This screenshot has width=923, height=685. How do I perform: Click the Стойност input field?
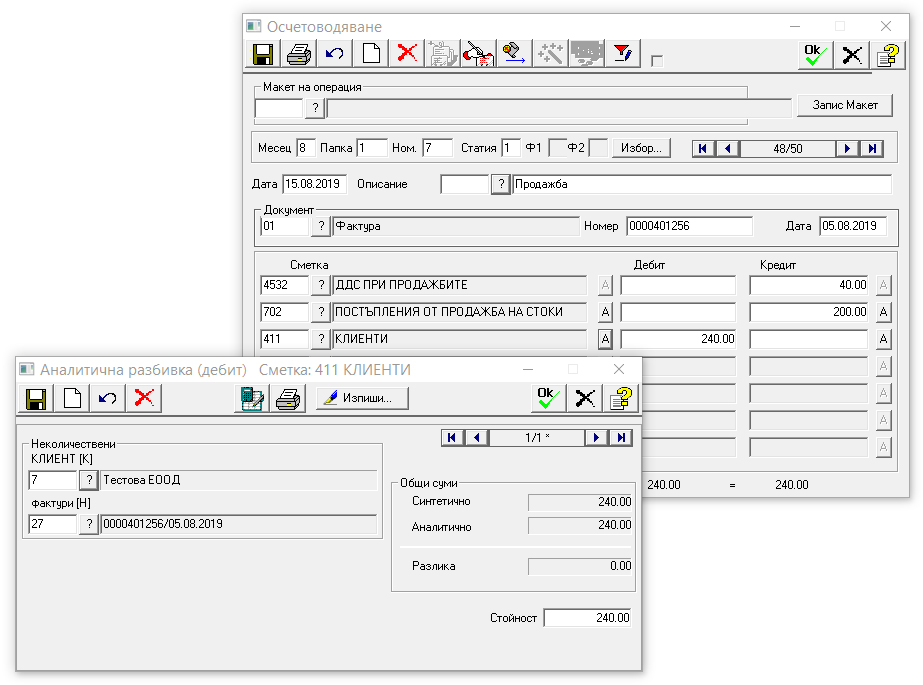point(588,618)
